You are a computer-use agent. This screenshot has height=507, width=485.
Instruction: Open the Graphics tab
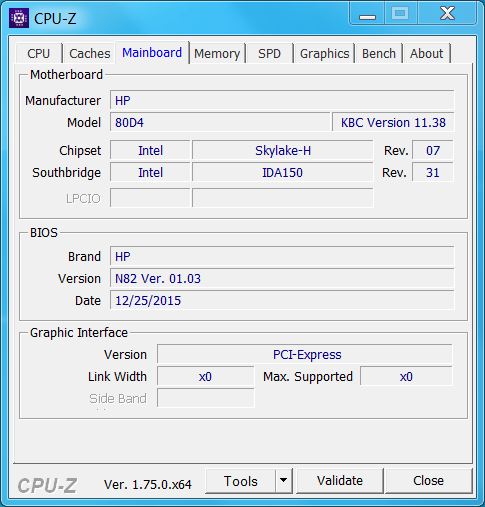[324, 53]
